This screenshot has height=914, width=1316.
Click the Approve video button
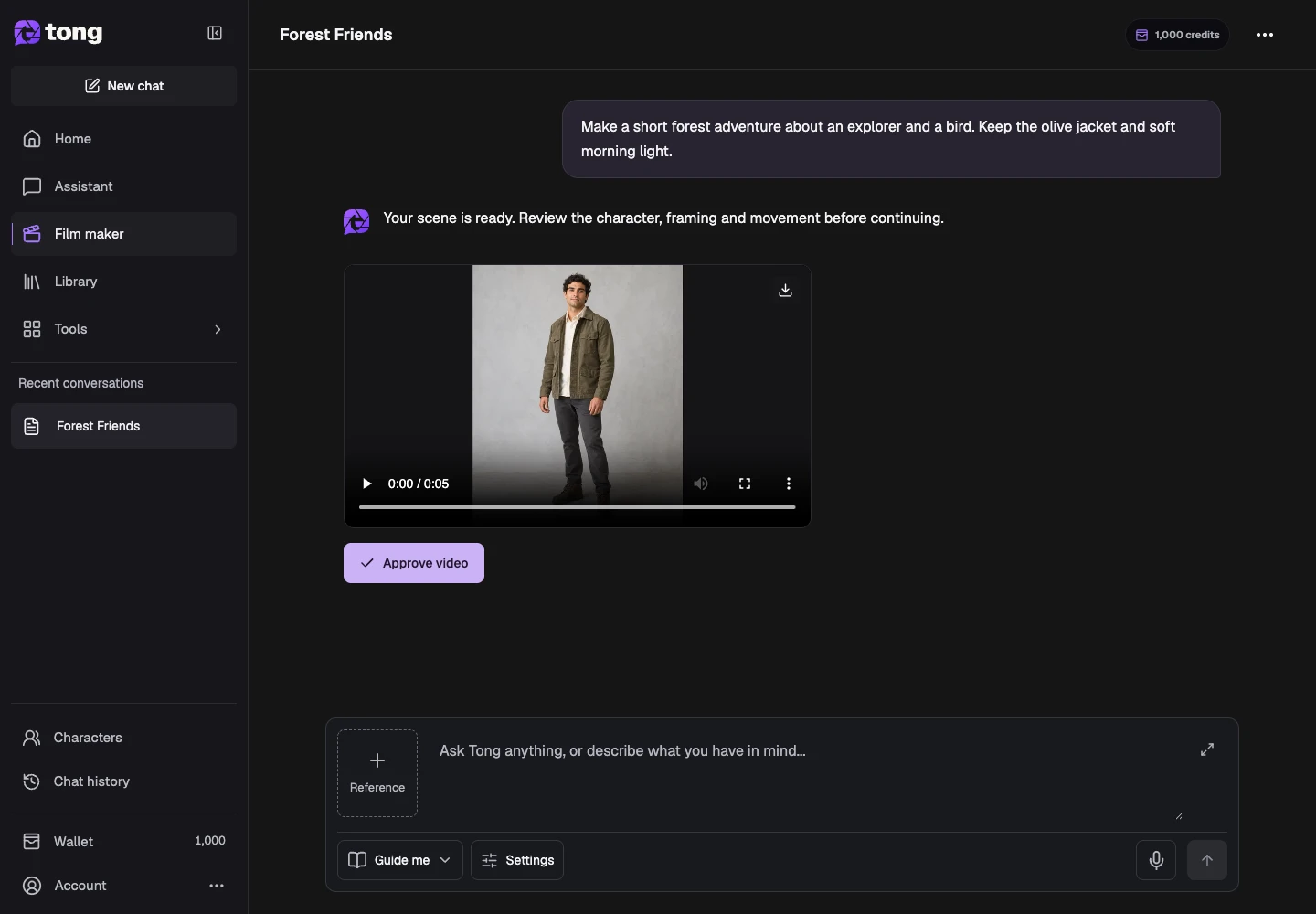click(414, 563)
